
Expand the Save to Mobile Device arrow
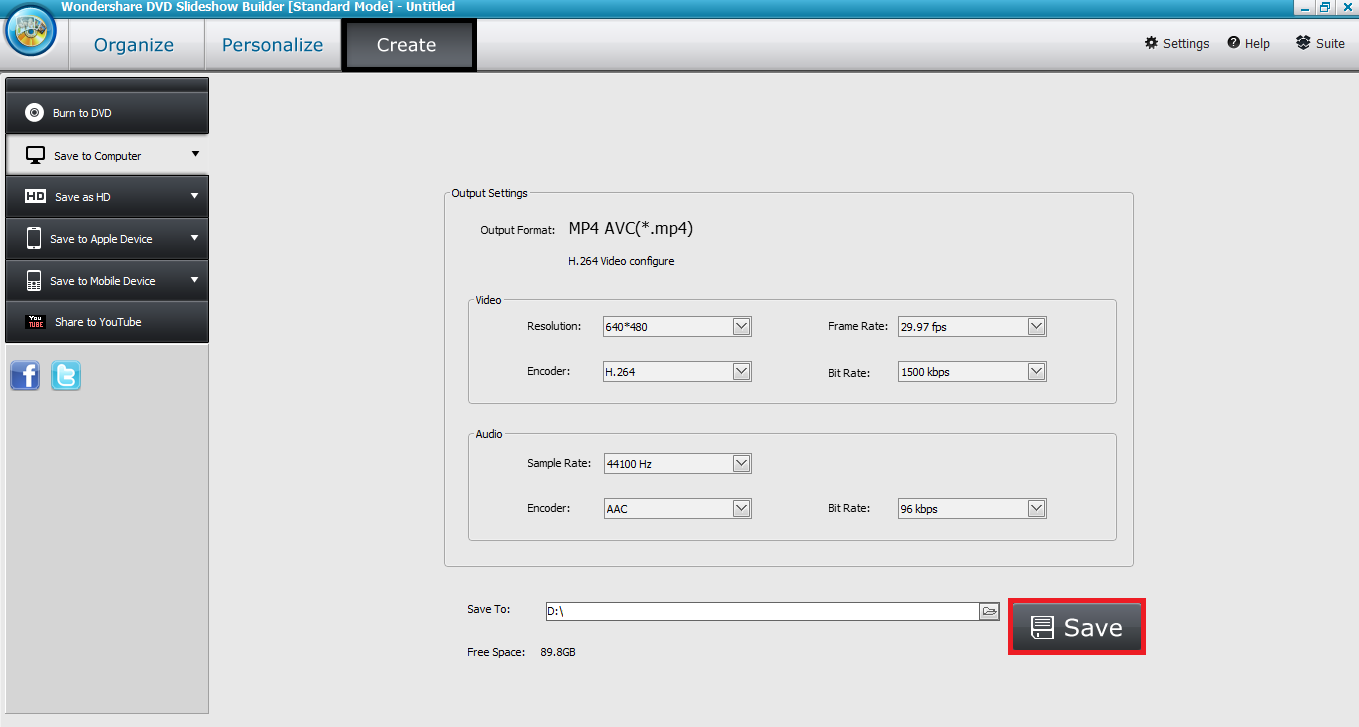pyautogui.click(x=195, y=280)
